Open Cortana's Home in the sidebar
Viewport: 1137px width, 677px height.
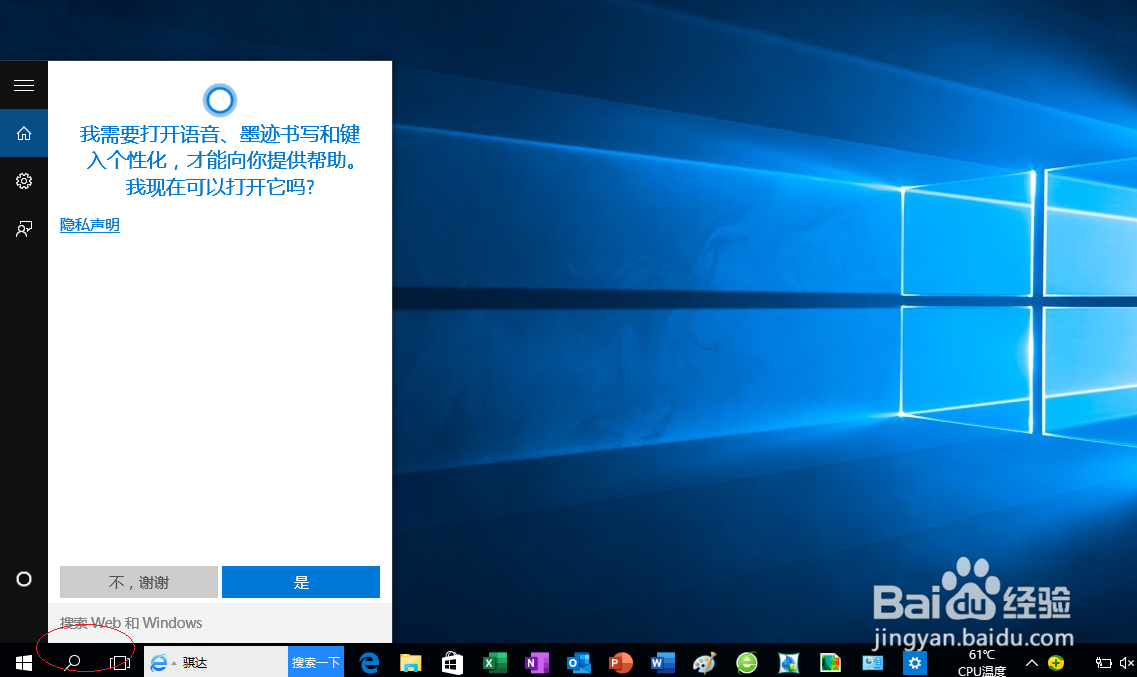tap(23, 133)
